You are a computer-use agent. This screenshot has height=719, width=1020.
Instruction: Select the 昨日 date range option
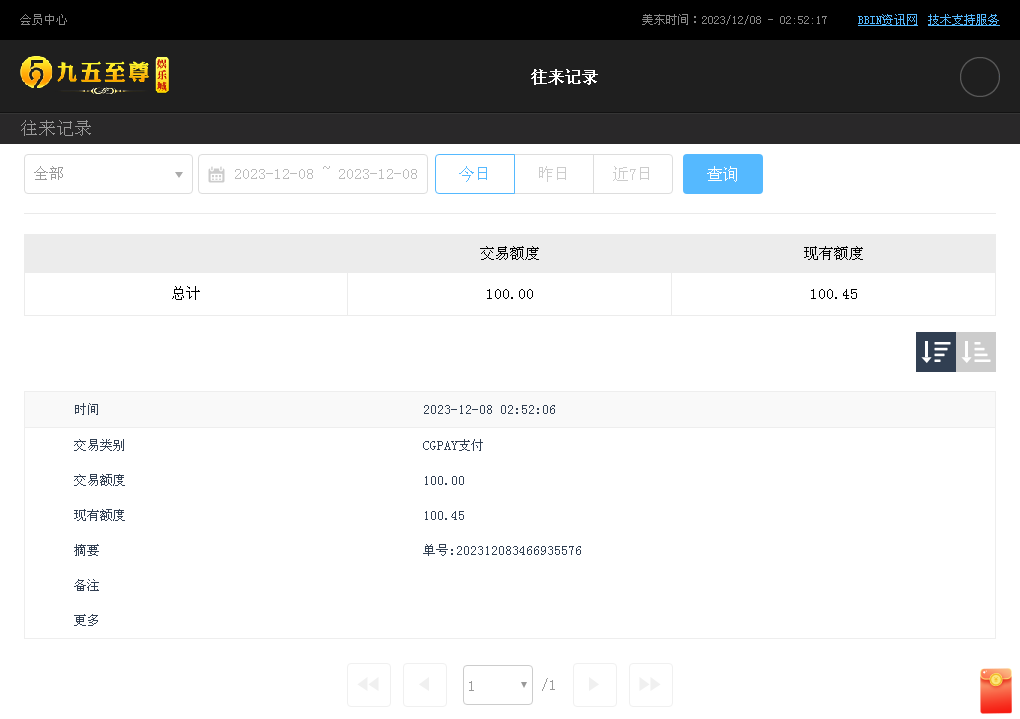553,174
